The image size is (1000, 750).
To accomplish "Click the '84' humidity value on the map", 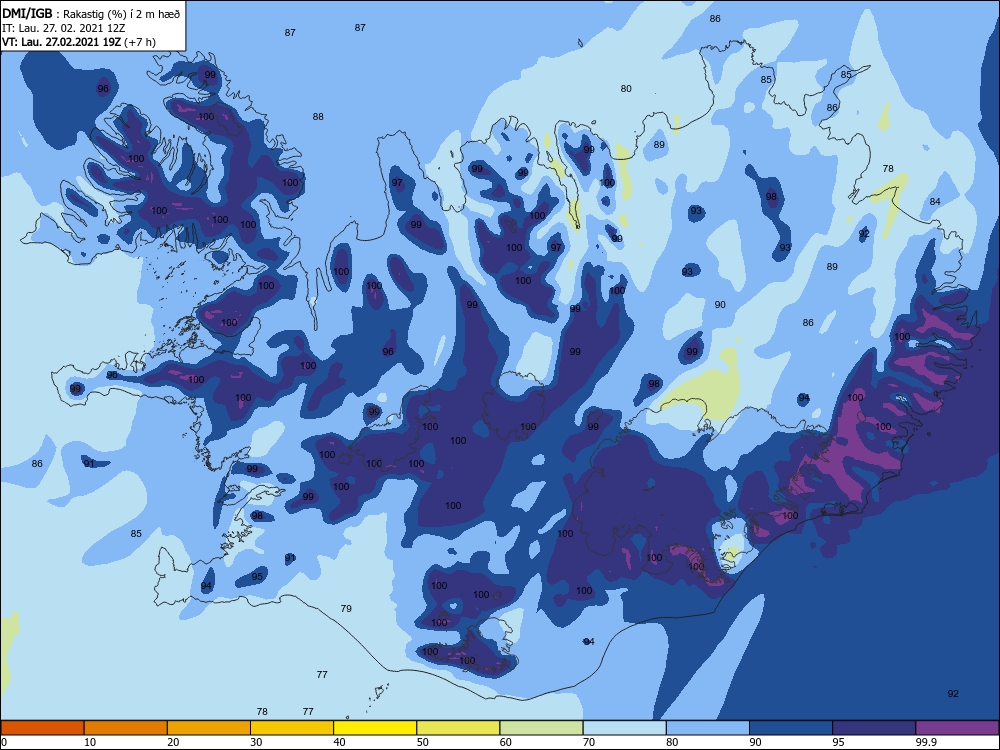I will [x=935, y=202].
